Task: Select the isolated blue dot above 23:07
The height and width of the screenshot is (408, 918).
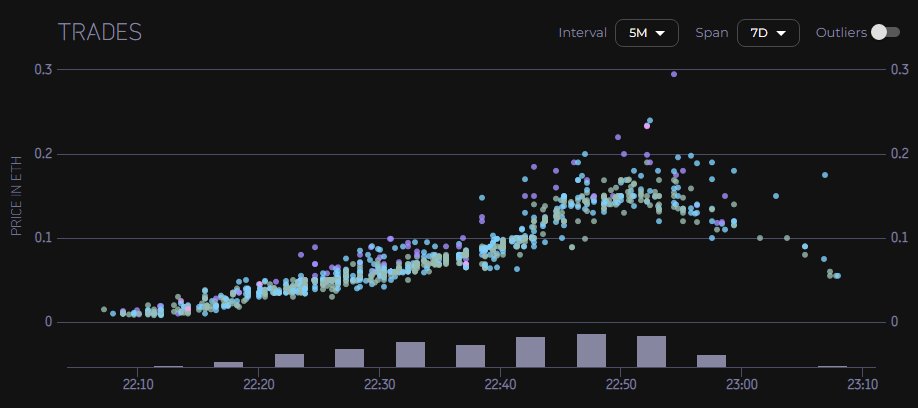Action: point(825,175)
